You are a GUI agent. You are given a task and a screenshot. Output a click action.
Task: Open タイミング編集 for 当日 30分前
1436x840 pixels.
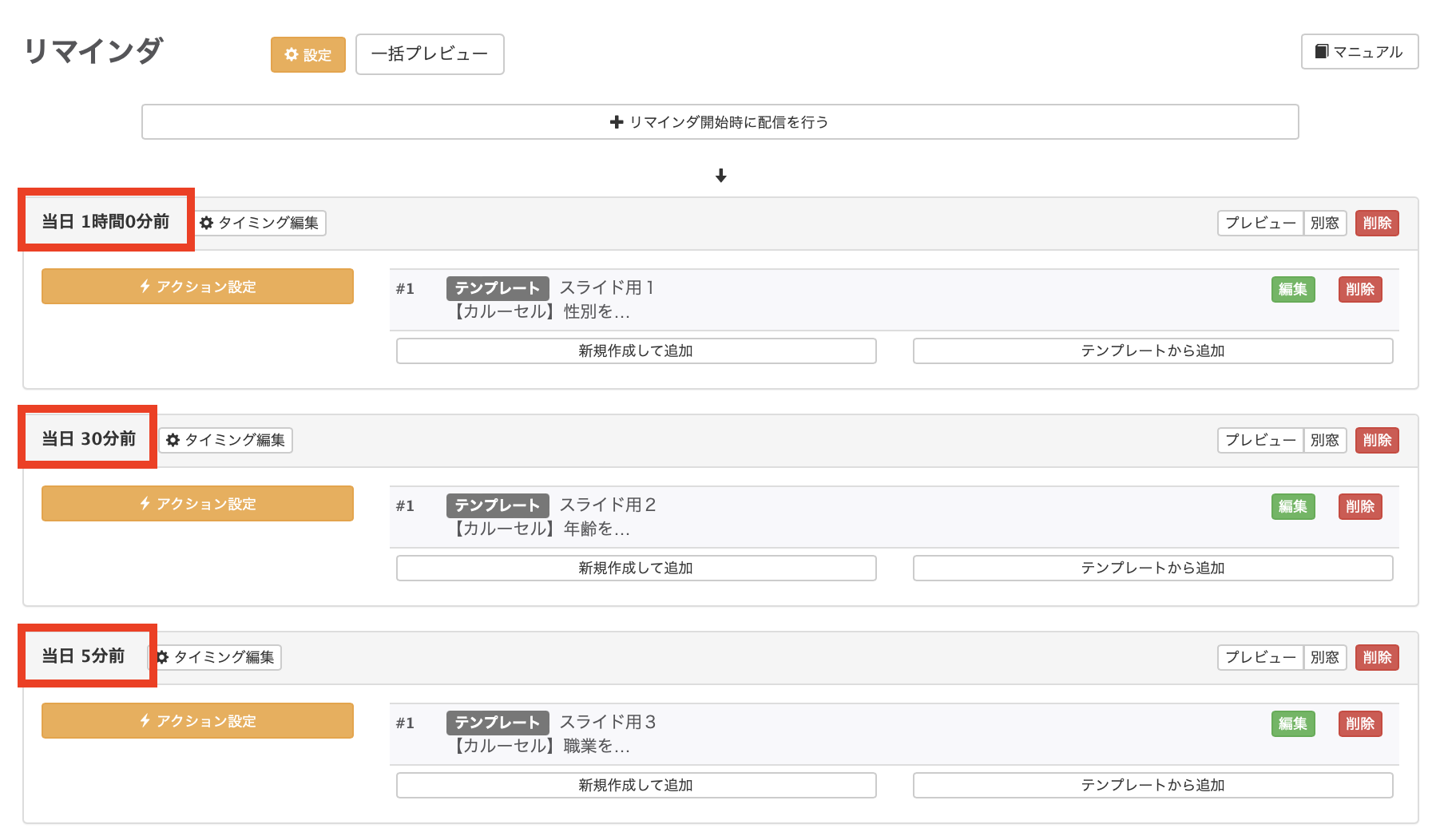(x=226, y=441)
